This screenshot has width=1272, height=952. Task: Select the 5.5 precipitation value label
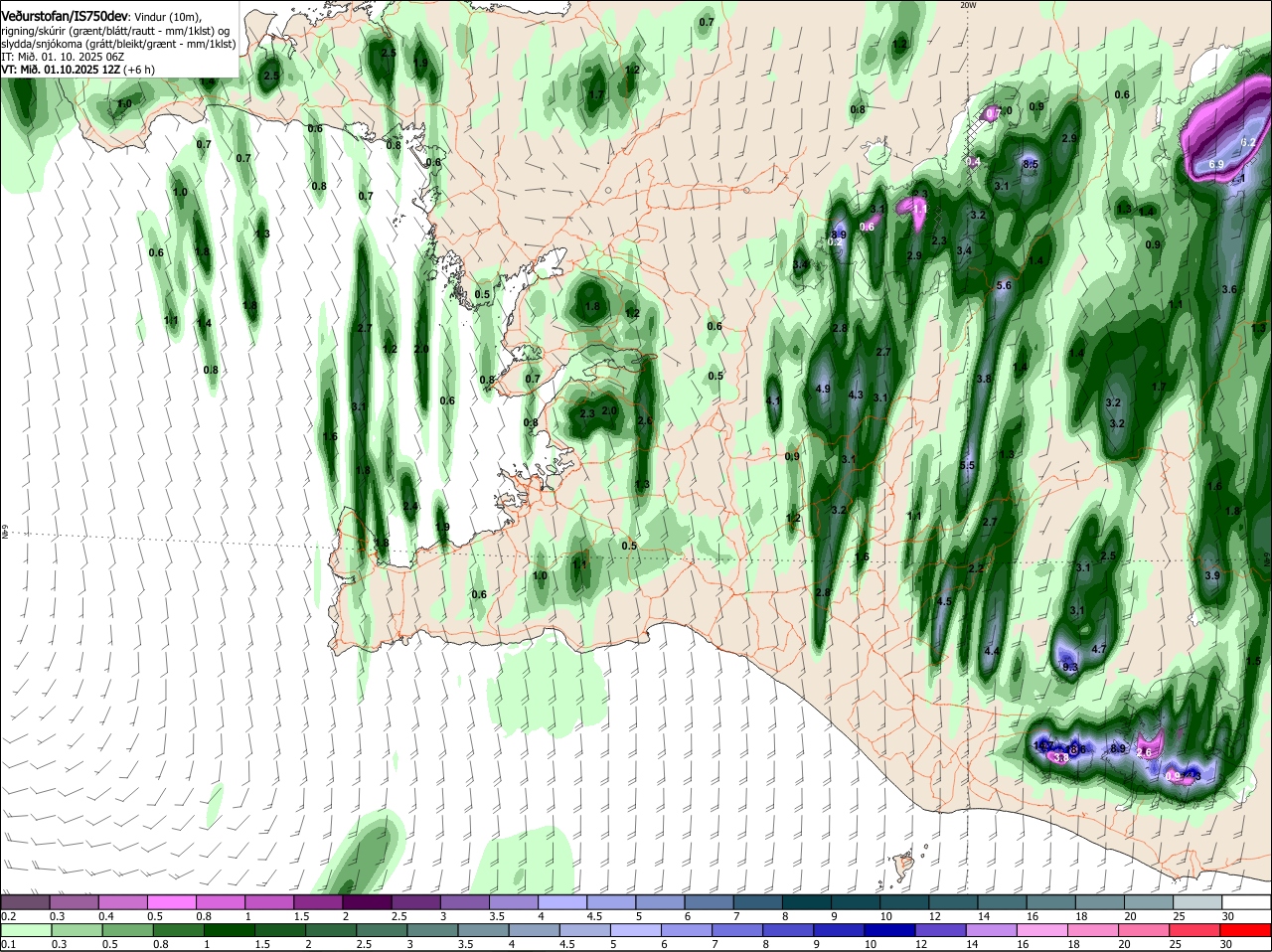[967, 466]
